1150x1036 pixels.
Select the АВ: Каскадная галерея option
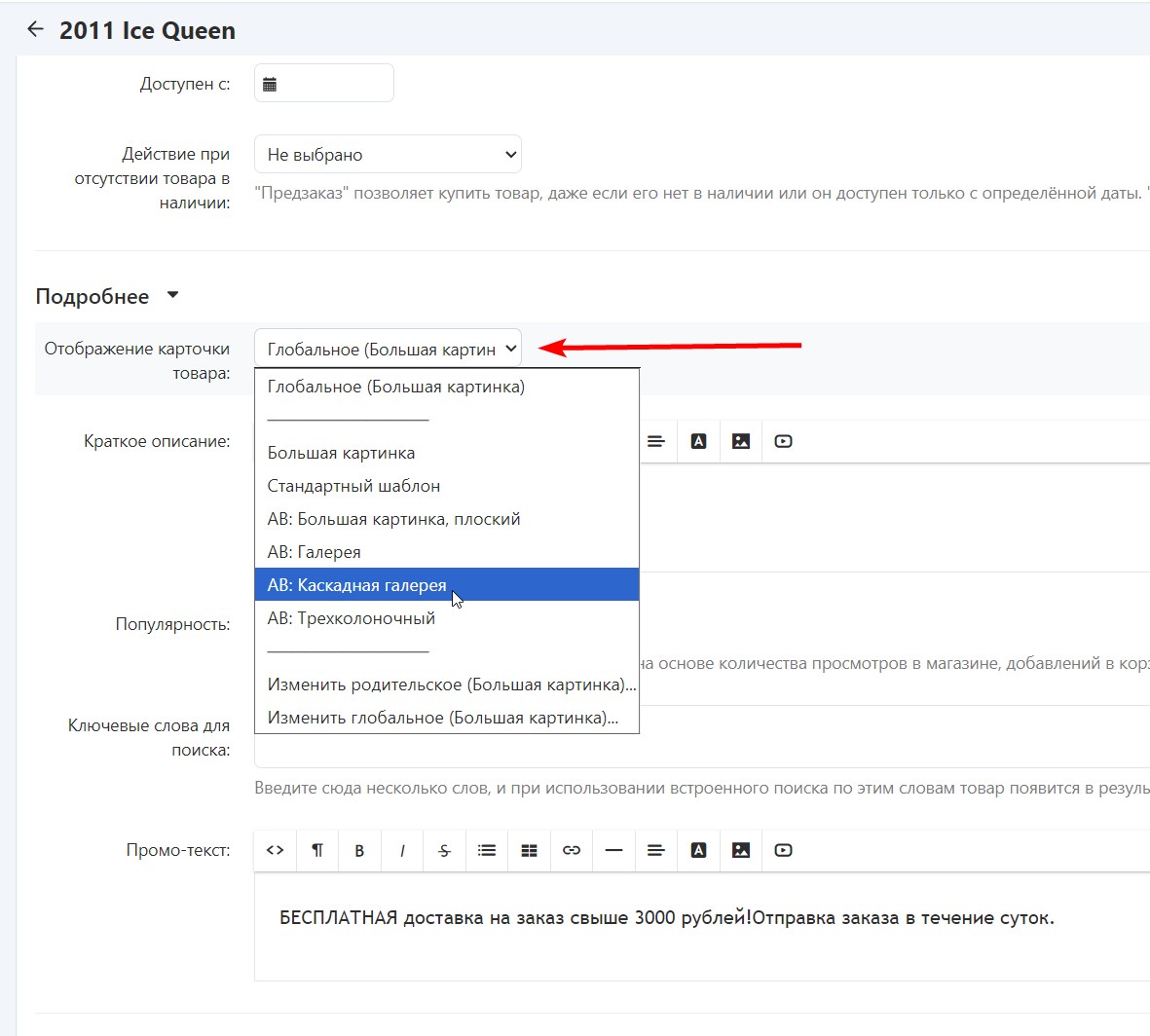[356, 585]
